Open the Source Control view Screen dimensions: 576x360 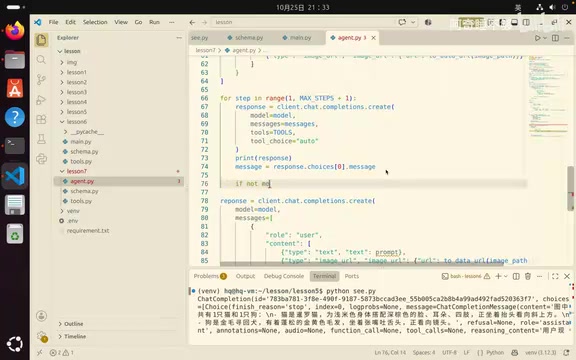click(x=41, y=79)
